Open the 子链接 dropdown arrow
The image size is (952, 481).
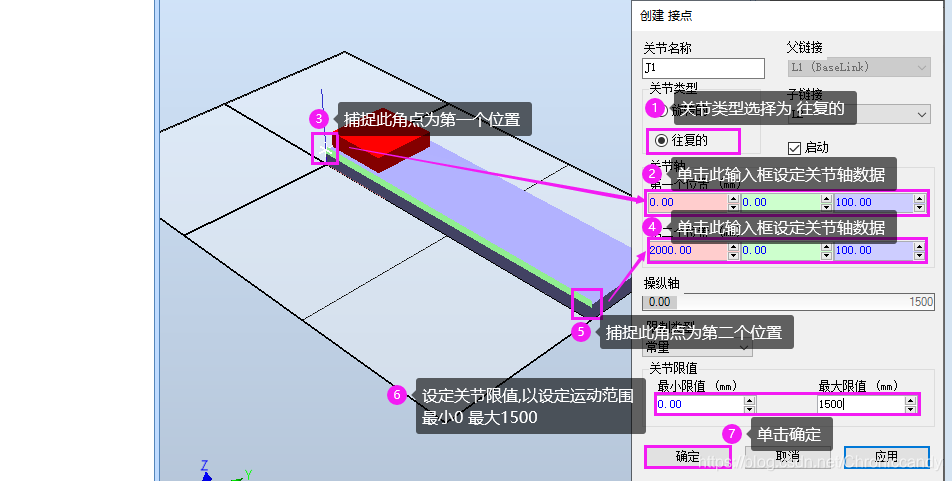coord(922,114)
